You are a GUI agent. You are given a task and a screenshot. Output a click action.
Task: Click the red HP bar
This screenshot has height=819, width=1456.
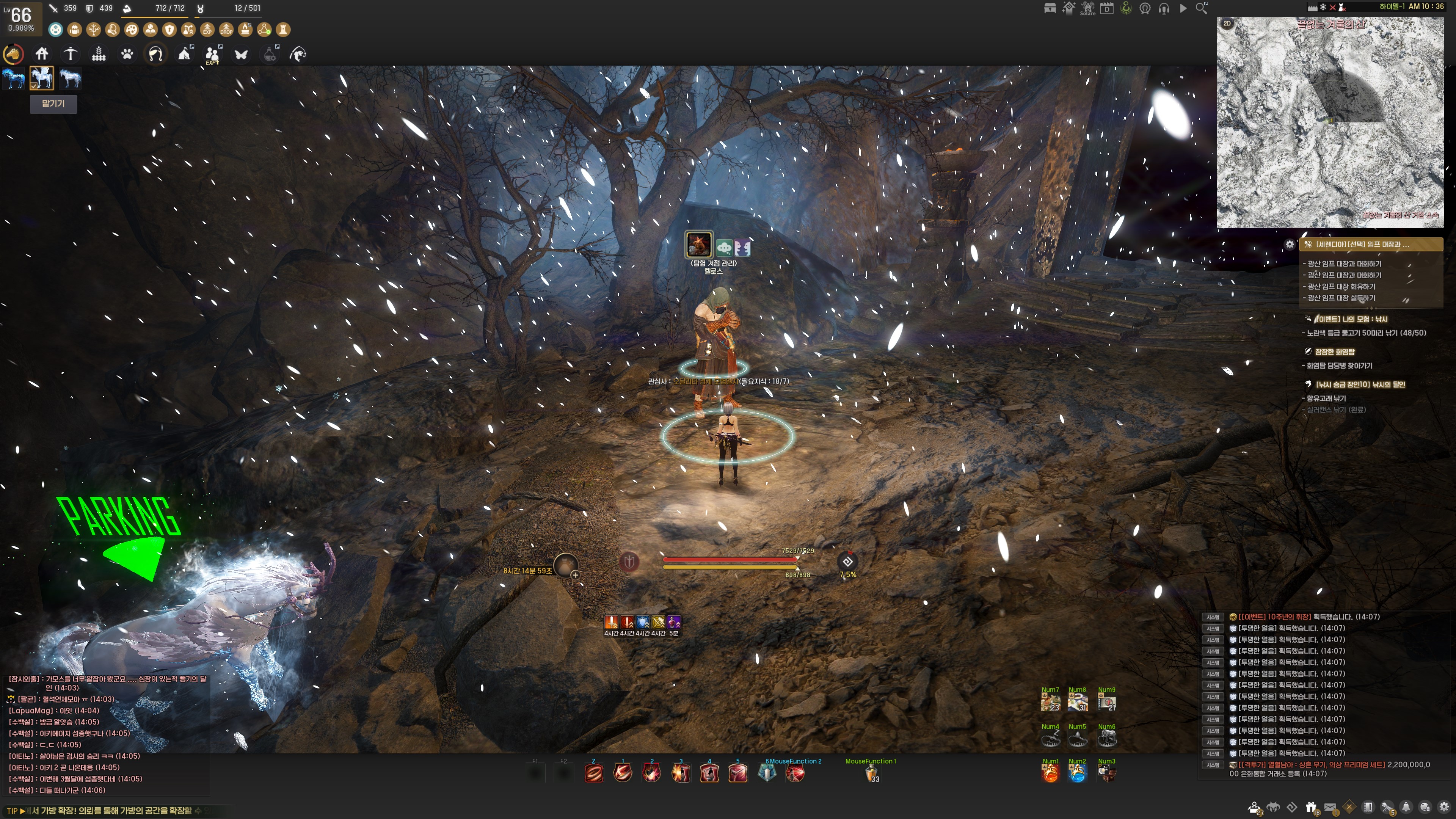730,559
